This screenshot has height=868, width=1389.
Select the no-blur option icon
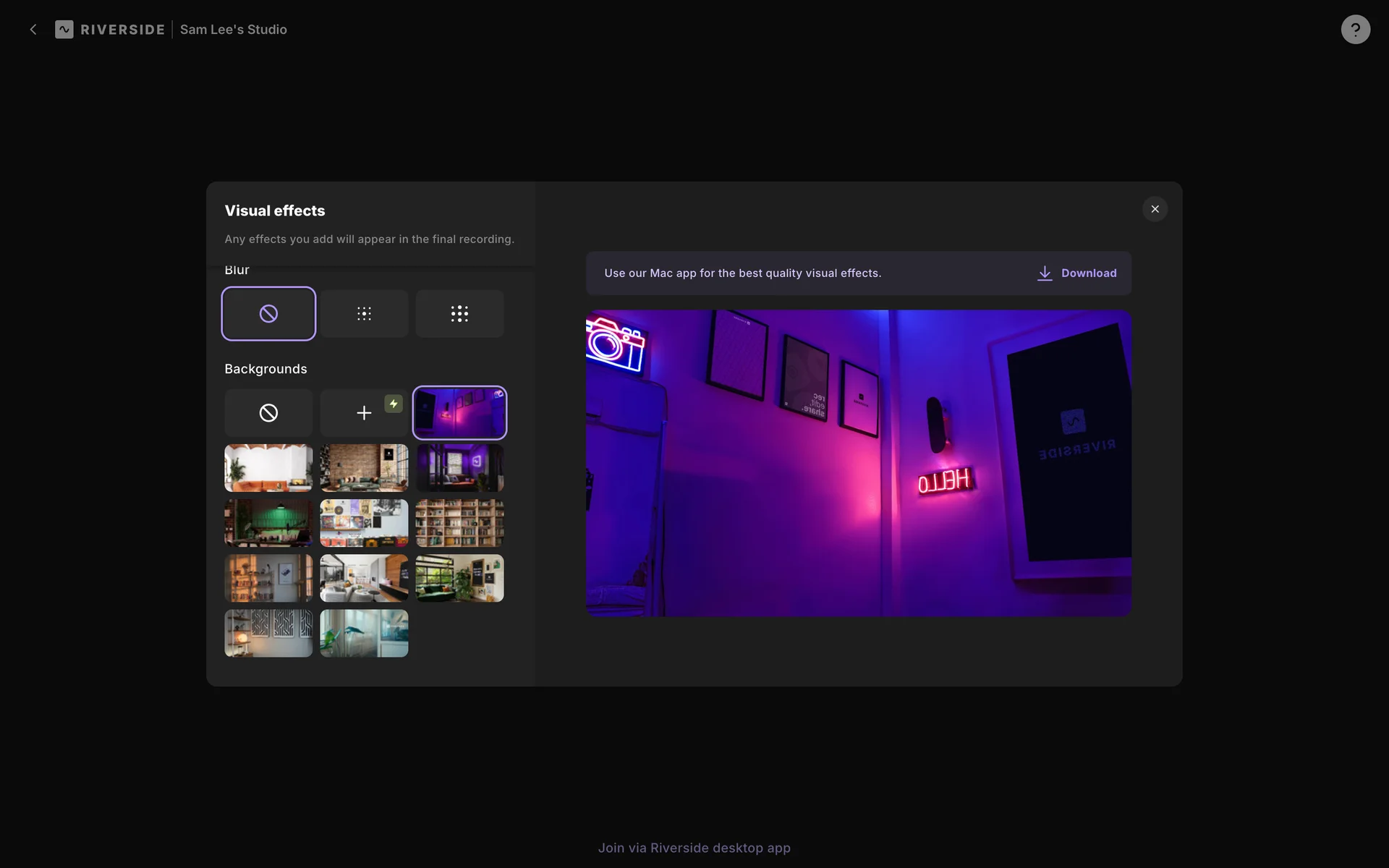[x=268, y=313]
